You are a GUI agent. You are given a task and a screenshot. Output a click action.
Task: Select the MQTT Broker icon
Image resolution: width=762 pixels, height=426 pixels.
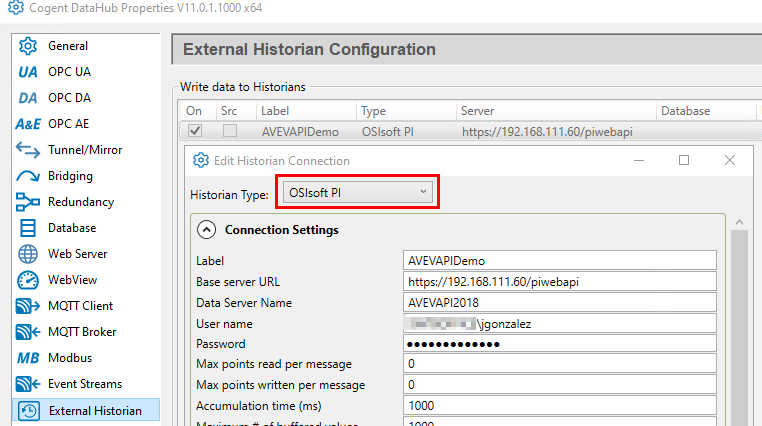[28, 332]
